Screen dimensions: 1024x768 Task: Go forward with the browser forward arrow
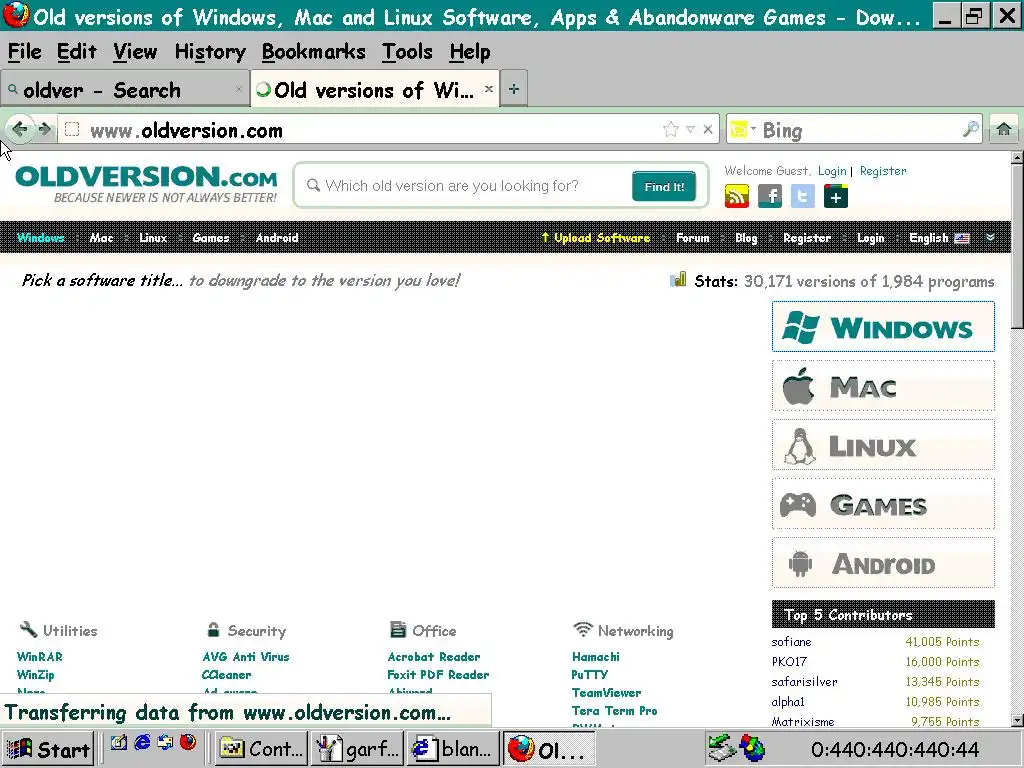pos(44,129)
